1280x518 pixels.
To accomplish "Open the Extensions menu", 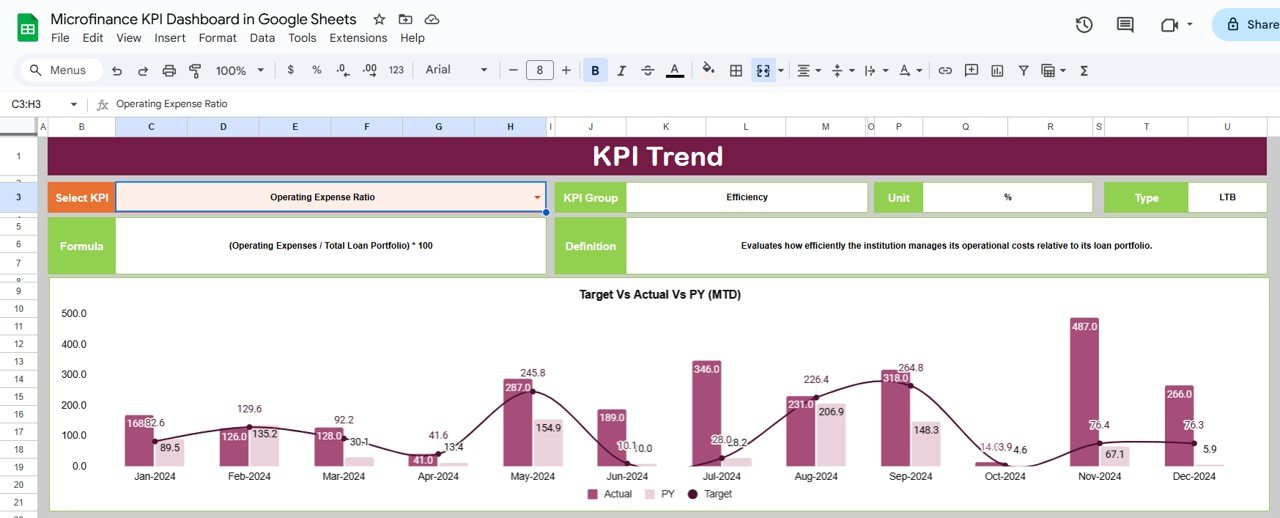I will click(358, 38).
